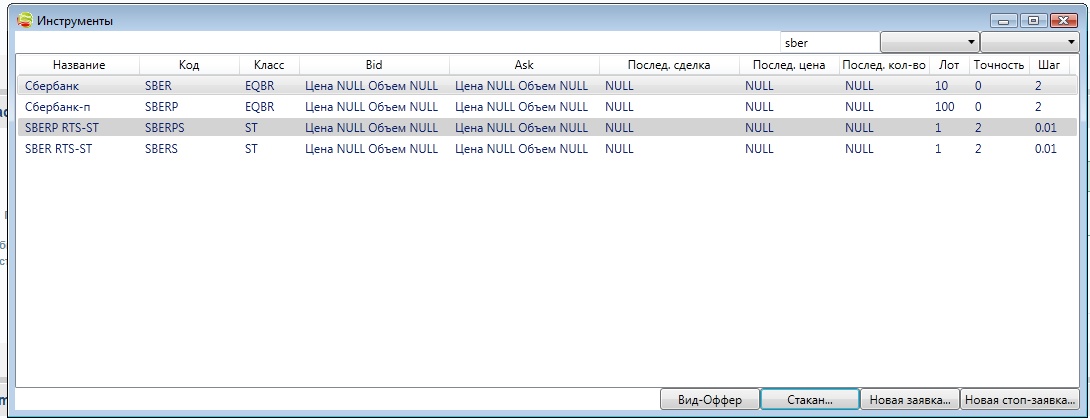The width and height of the screenshot is (1090, 420).
Task: Click the Класс column header
Action: click(x=269, y=65)
